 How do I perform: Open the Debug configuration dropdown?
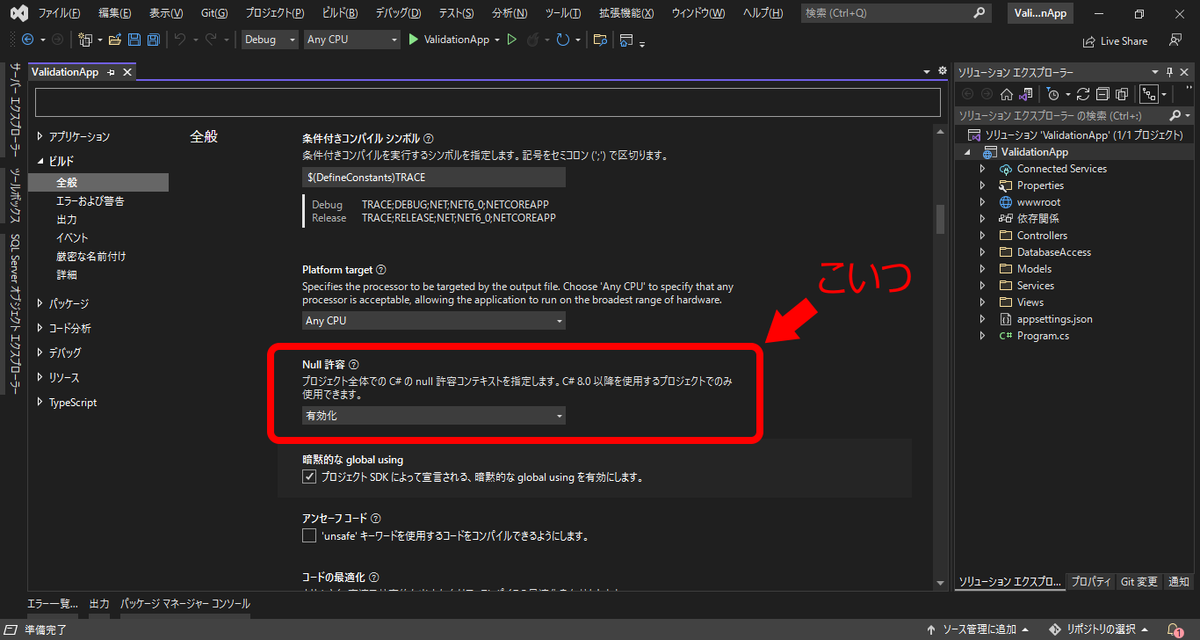(270, 40)
